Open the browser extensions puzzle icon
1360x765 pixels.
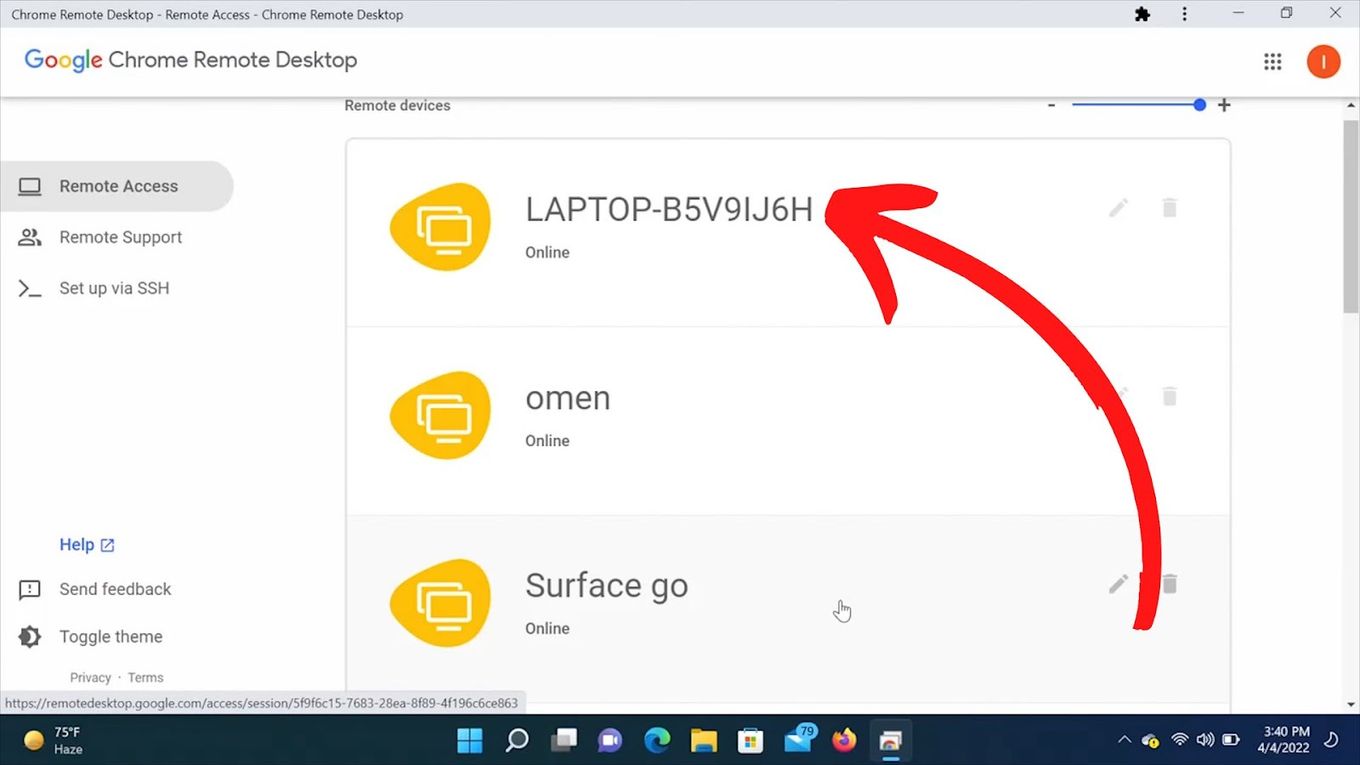click(1142, 14)
